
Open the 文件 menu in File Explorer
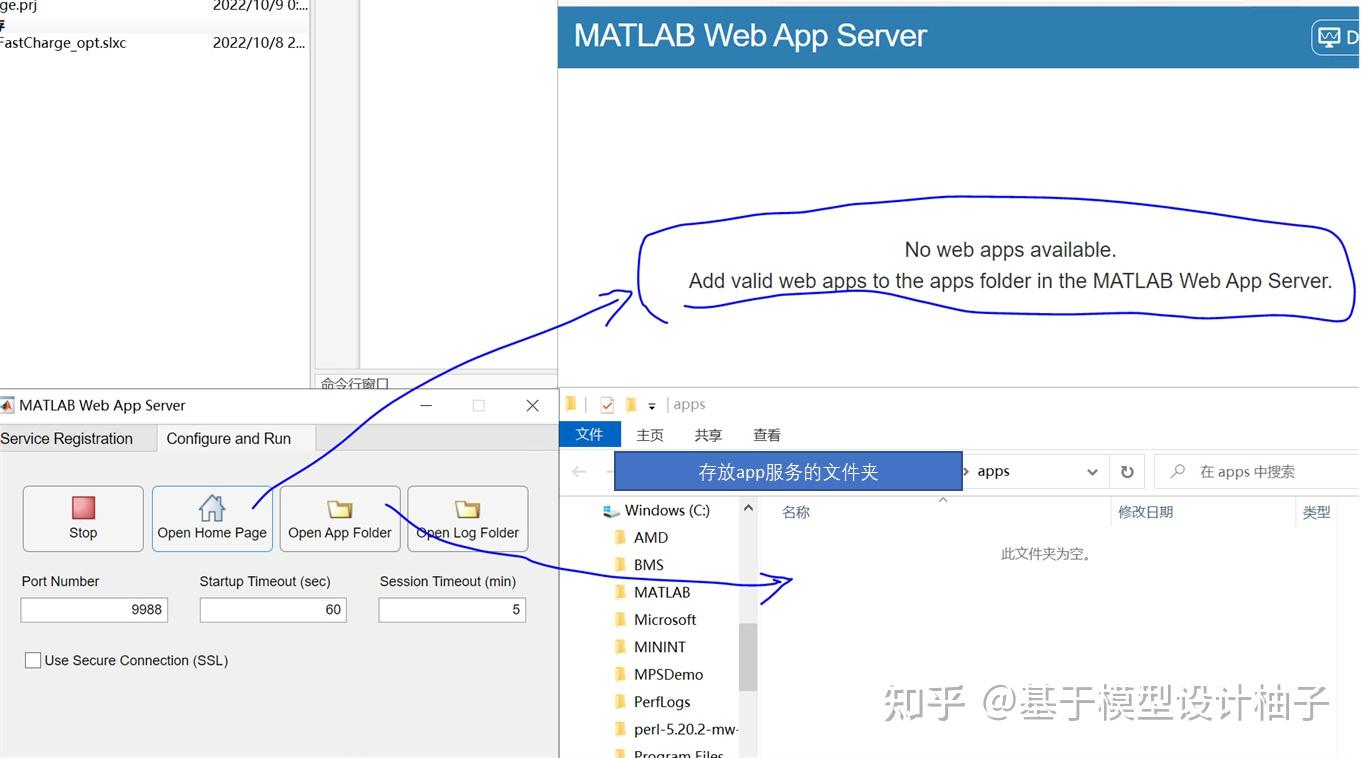[x=590, y=434]
